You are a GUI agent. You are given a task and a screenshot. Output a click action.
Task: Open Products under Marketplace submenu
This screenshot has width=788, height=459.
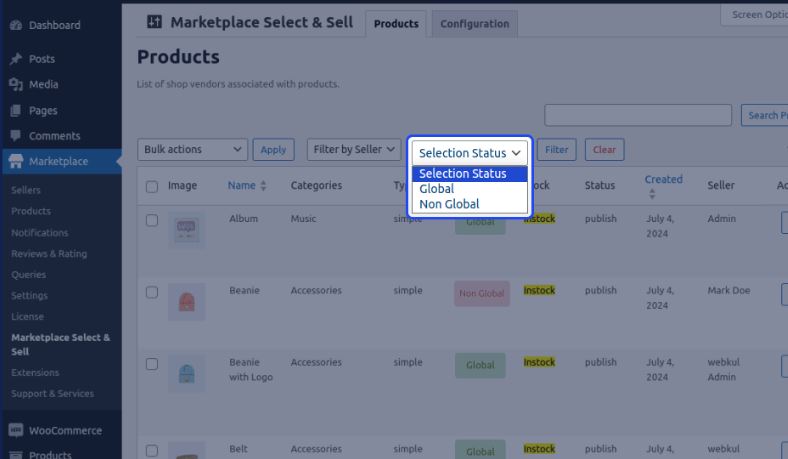[x=31, y=211]
